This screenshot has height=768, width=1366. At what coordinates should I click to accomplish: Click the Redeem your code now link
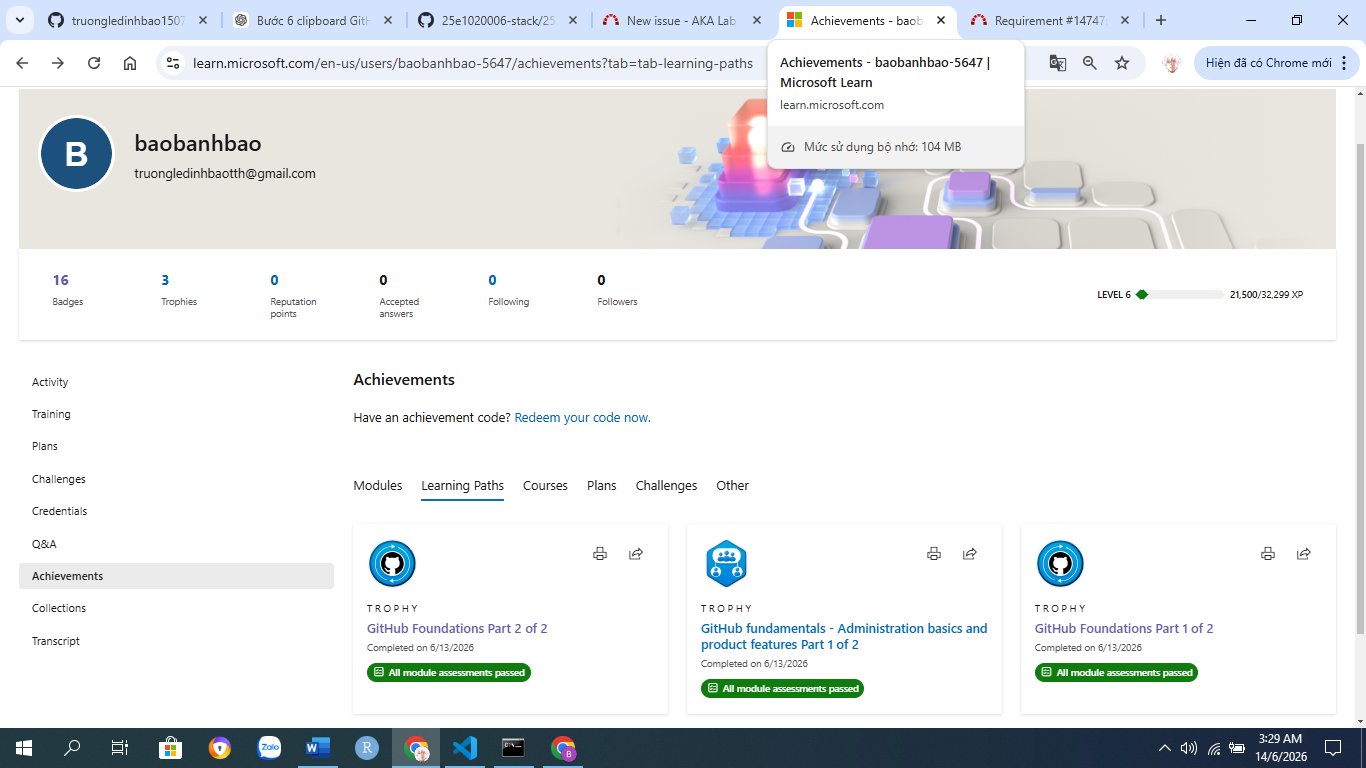pos(583,417)
